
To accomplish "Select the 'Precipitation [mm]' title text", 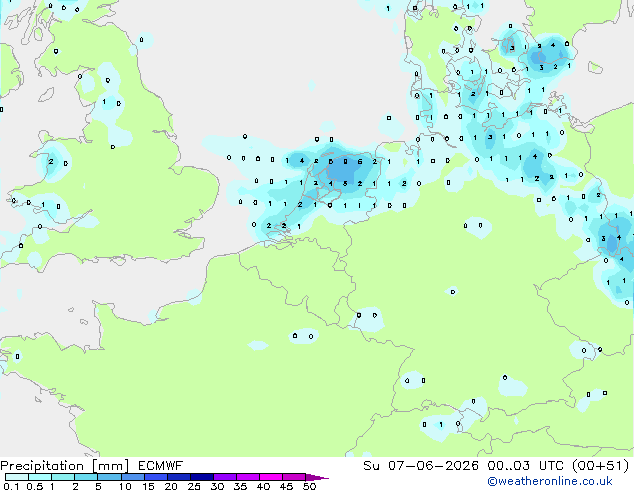I will pyautogui.click(x=64, y=466).
